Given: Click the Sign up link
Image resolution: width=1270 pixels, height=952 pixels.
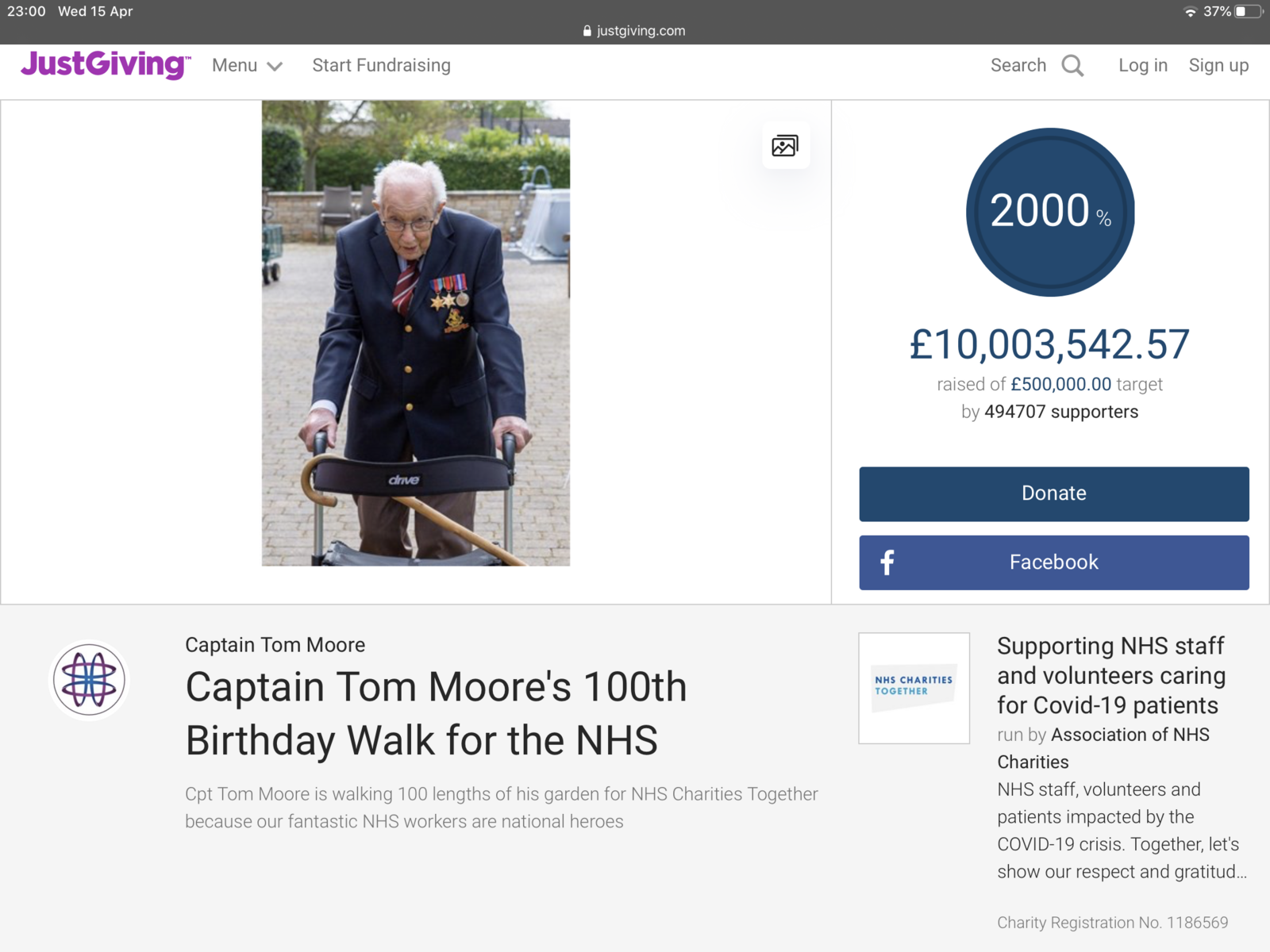Looking at the screenshot, I should point(1218,66).
